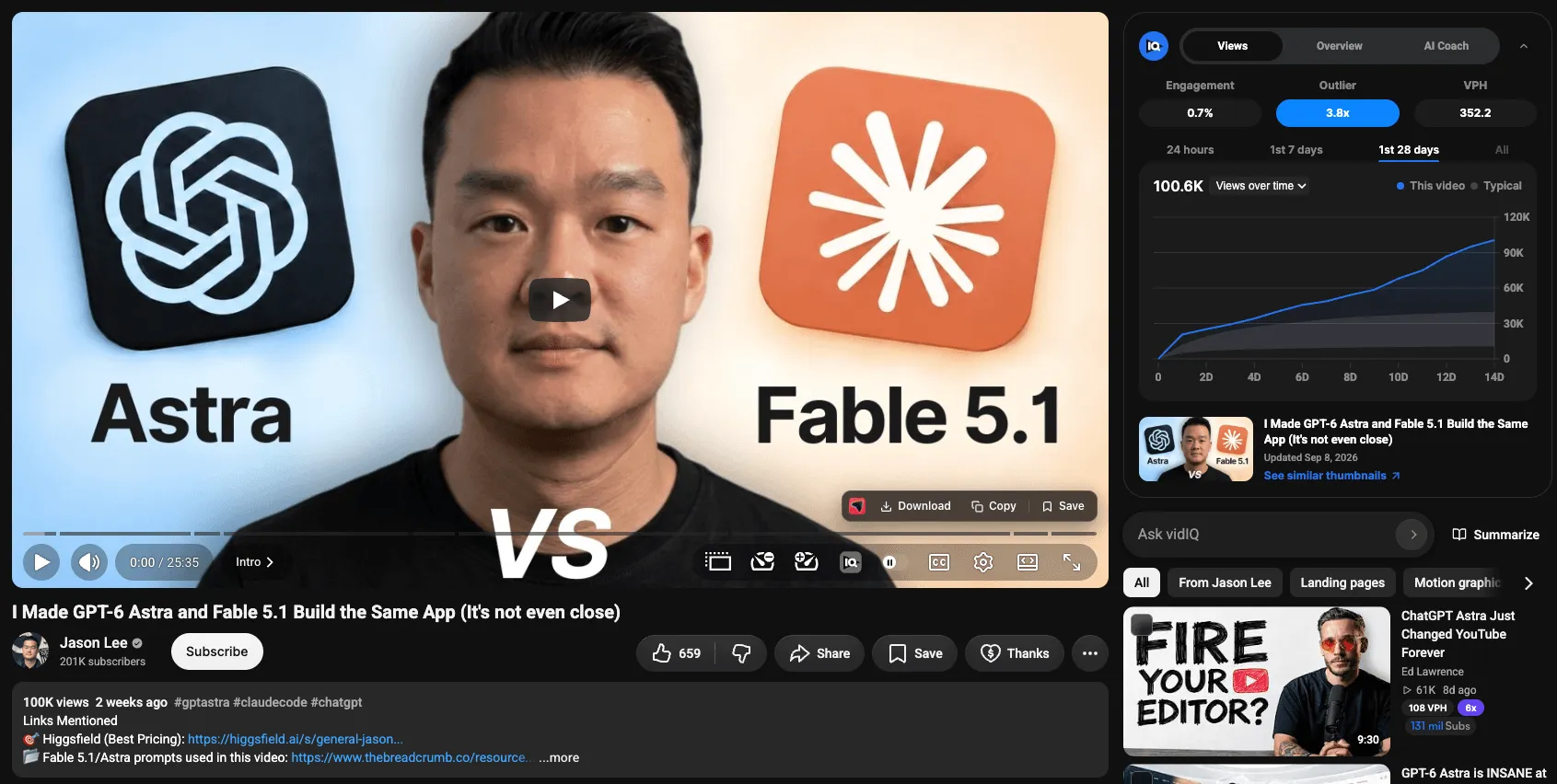Click the red extension logo on thumbnail toolbar
1557x784 pixels.
857,506
